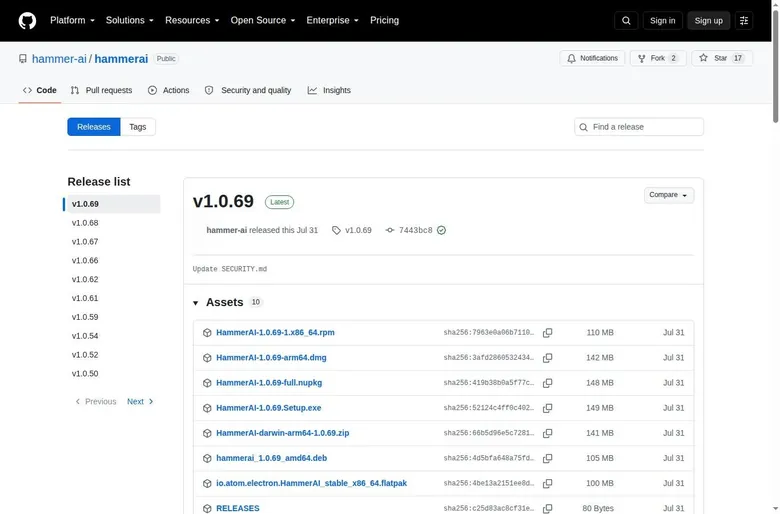Focus the Find a release field
780x514 pixels.
pyautogui.click(x=639, y=127)
